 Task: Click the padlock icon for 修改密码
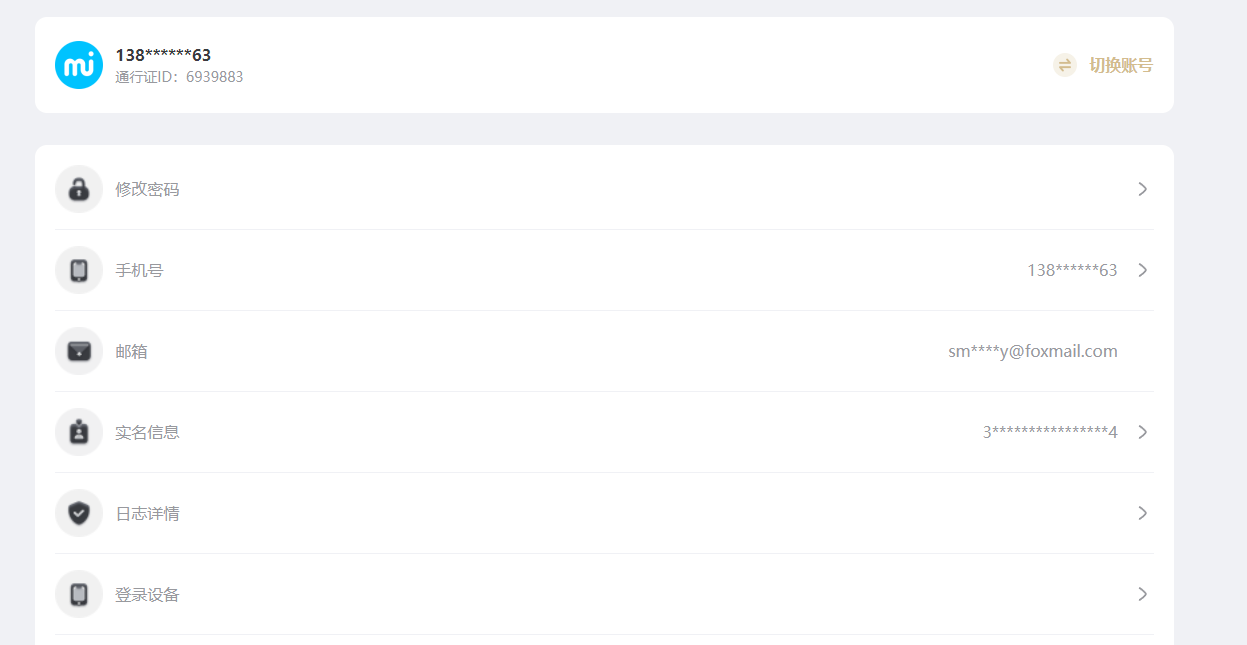79,189
